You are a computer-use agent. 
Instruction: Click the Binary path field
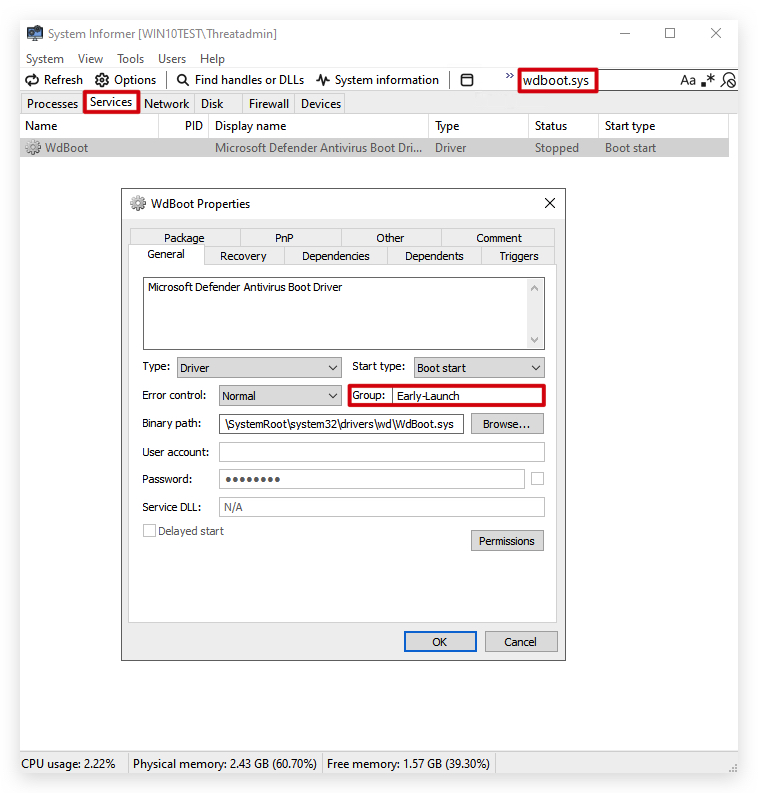341,424
